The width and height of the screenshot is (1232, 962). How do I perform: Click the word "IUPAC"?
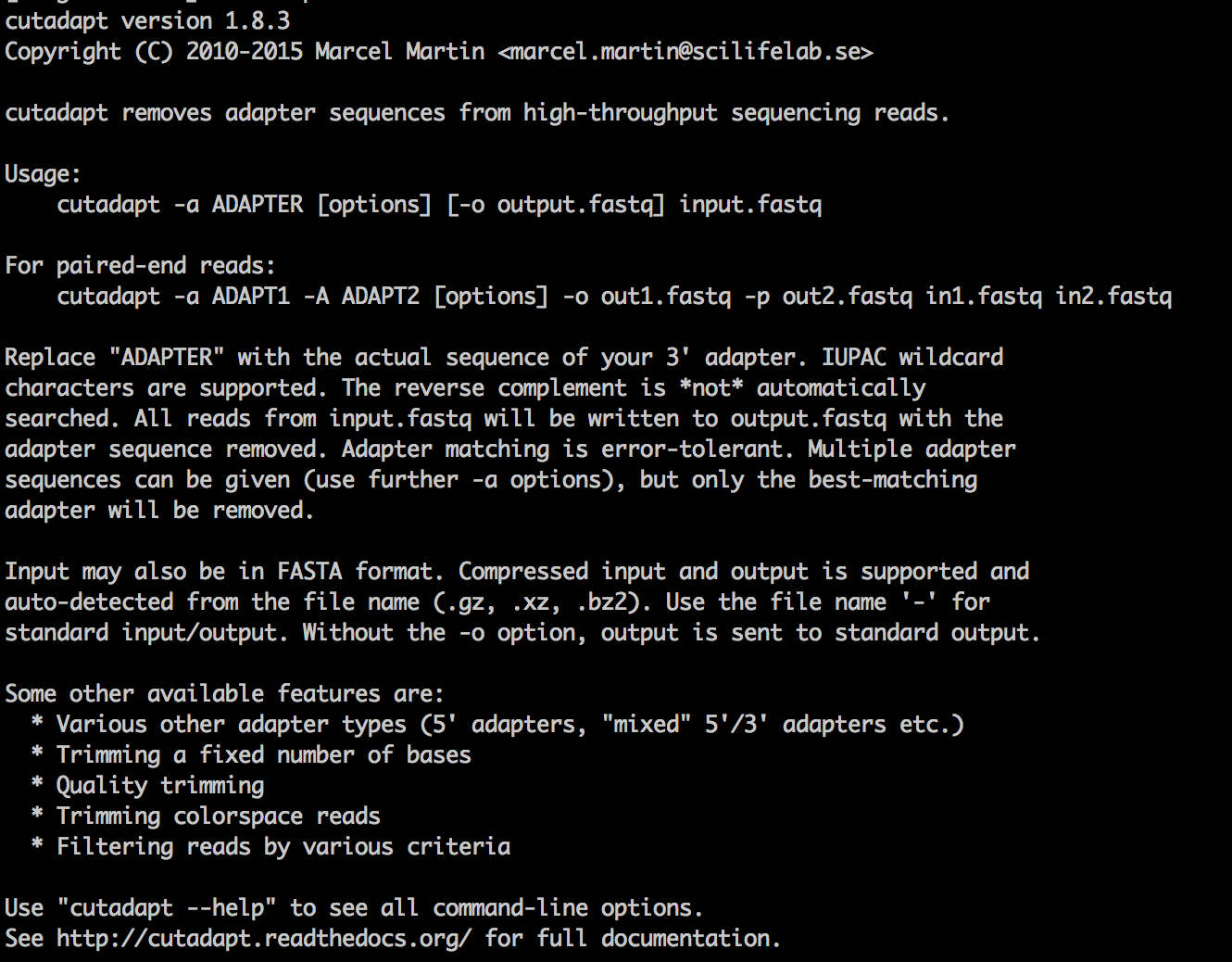853,358
